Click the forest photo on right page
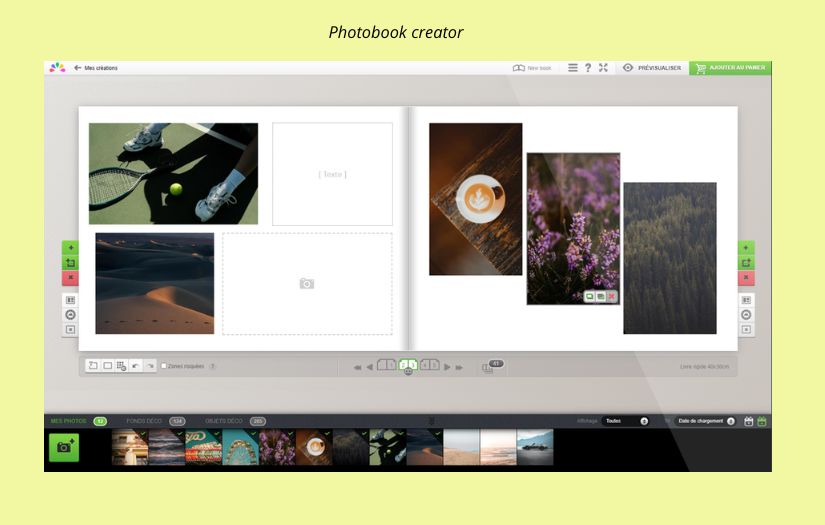Image resolution: width=825 pixels, height=525 pixels. [670, 258]
